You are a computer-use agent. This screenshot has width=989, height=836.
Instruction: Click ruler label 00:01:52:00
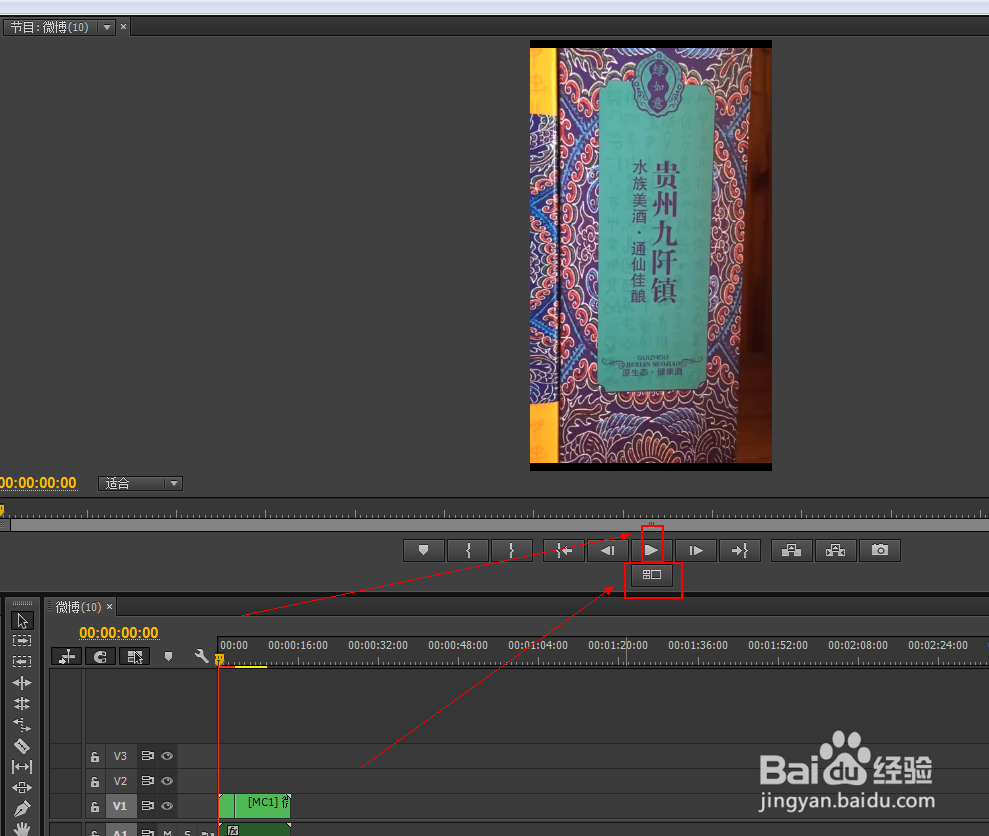tap(778, 645)
